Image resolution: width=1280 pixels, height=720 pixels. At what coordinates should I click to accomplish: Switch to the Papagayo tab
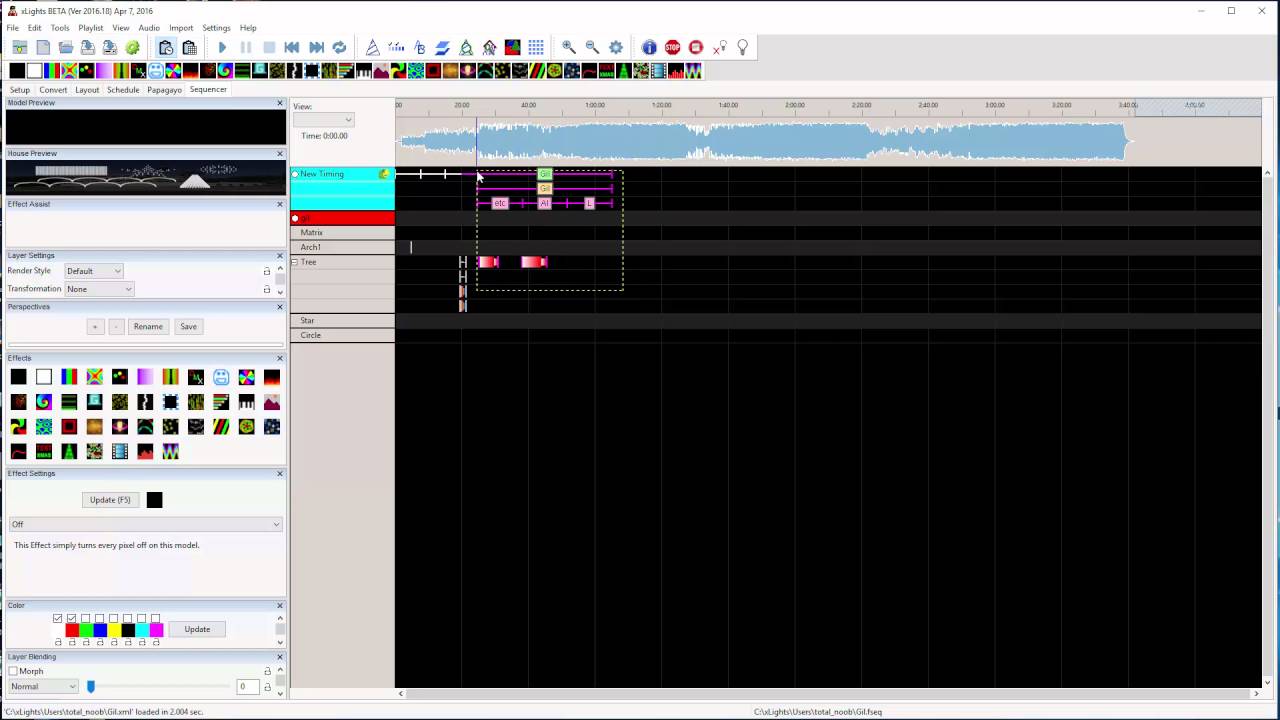164,90
